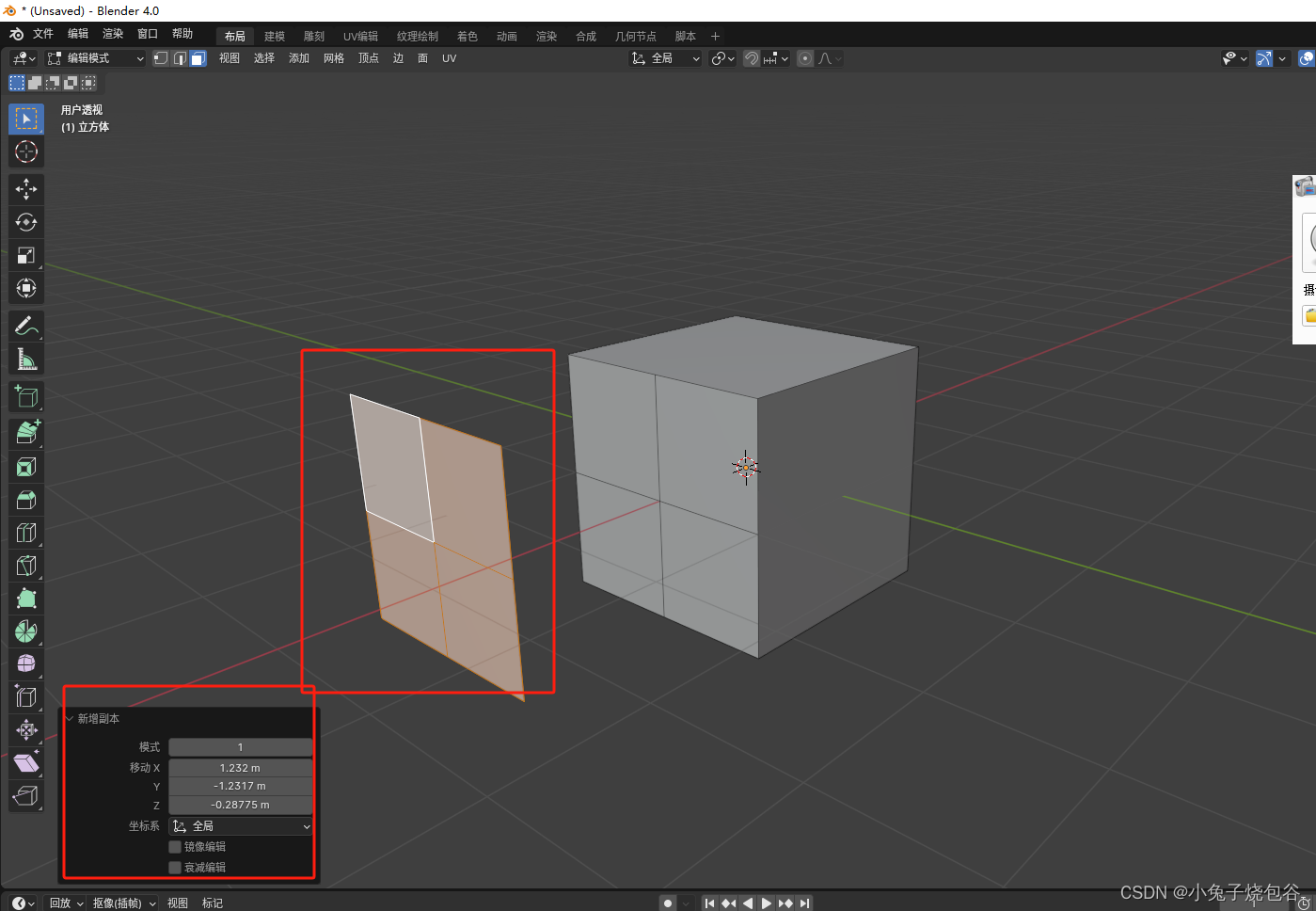Toggle viewport gizmos display
The height and width of the screenshot is (911, 1316).
point(1263,58)
